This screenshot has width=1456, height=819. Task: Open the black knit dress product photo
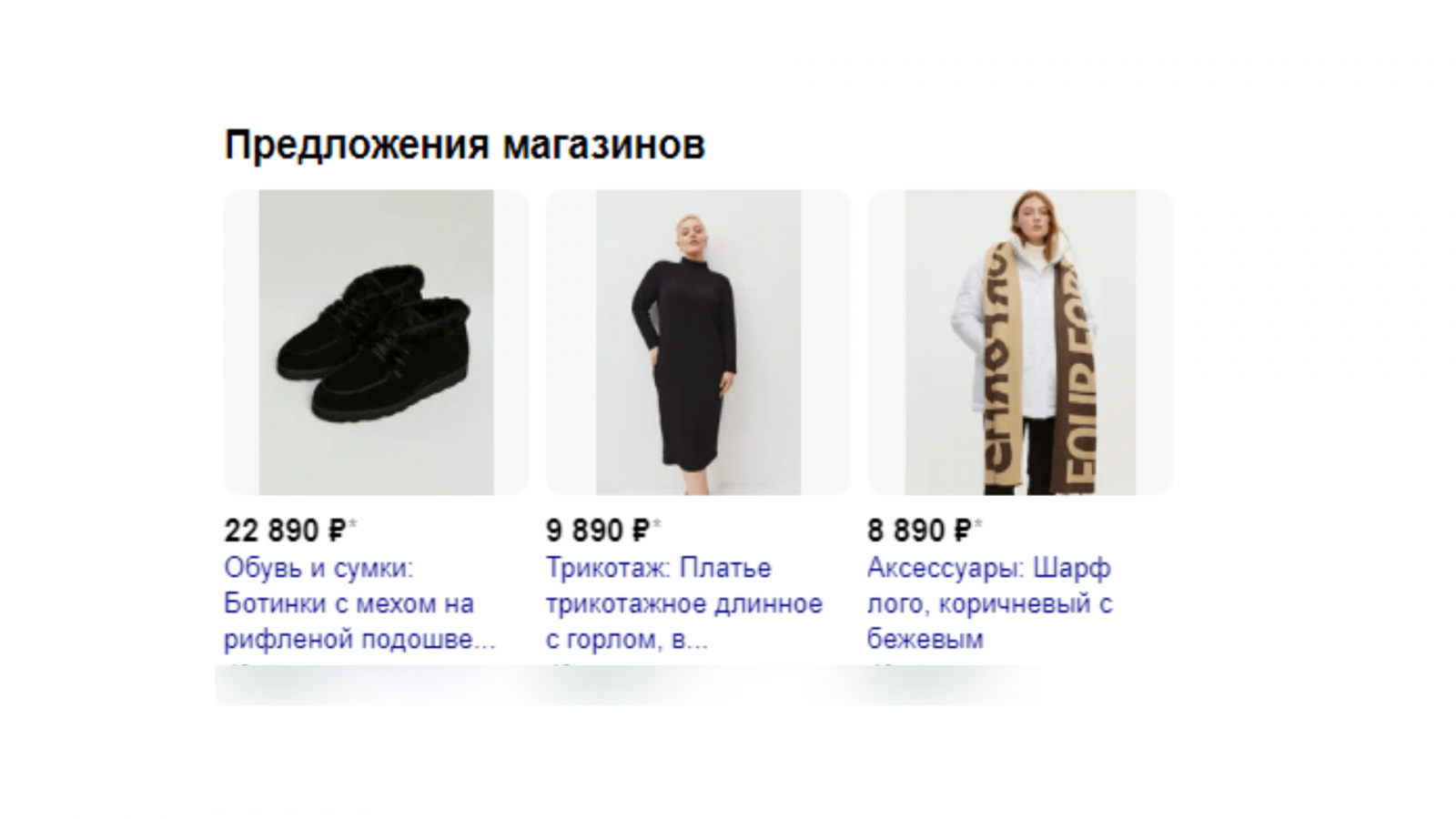[x=698, y=342]
